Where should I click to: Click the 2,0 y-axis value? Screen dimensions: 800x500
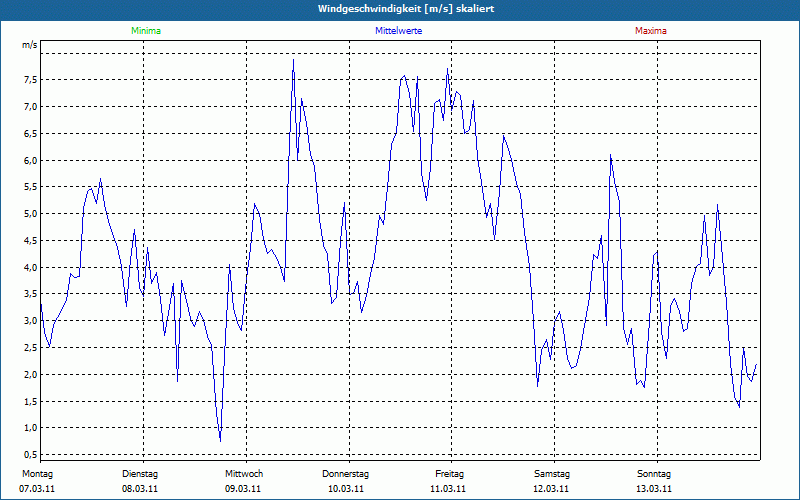(30, 374)
